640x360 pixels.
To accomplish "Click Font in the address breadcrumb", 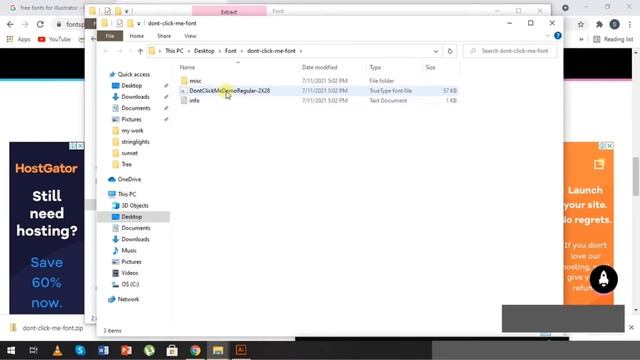I will [x=231, y=51].
